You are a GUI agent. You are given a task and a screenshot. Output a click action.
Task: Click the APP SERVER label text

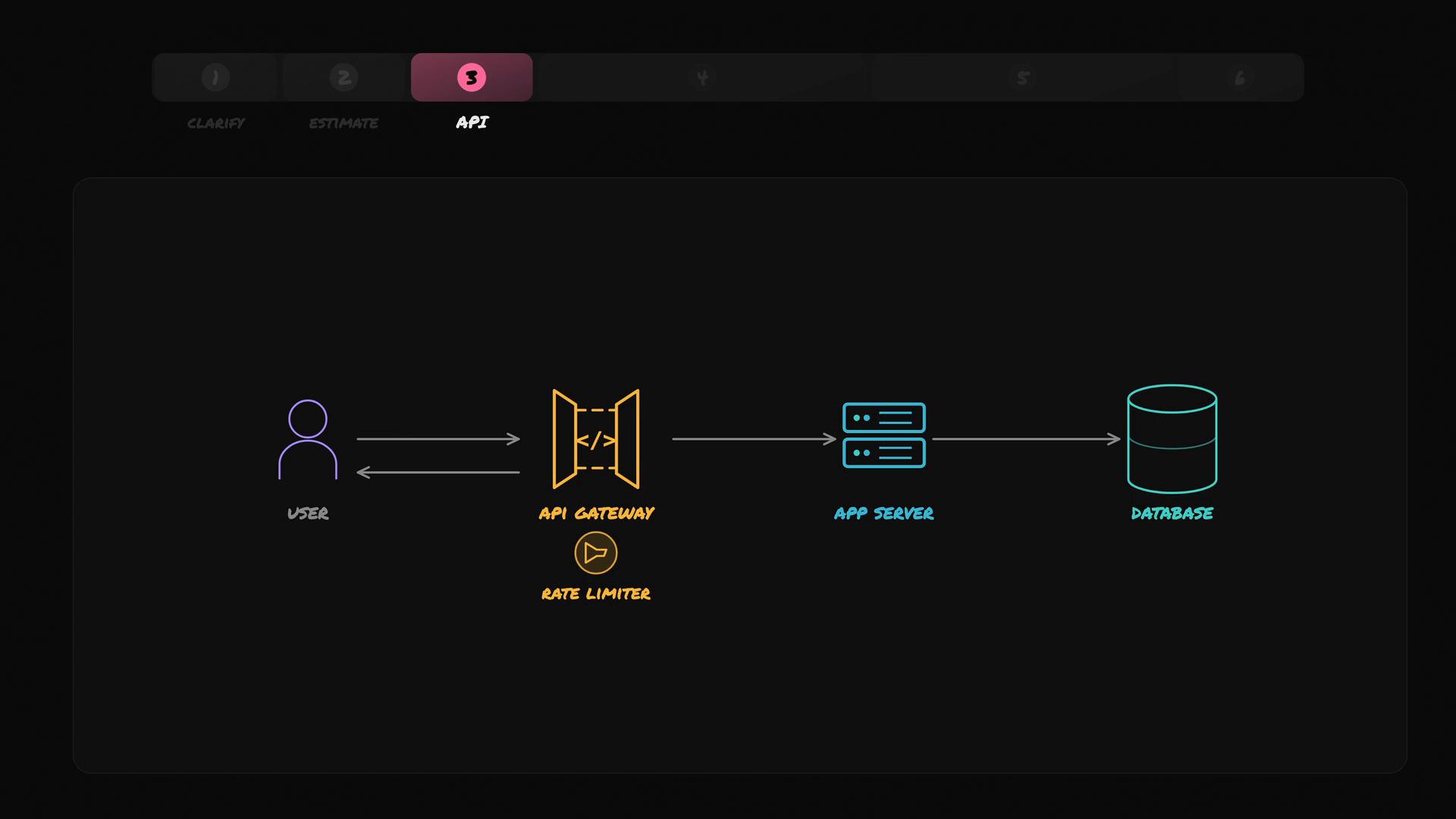tap(884, 513)
